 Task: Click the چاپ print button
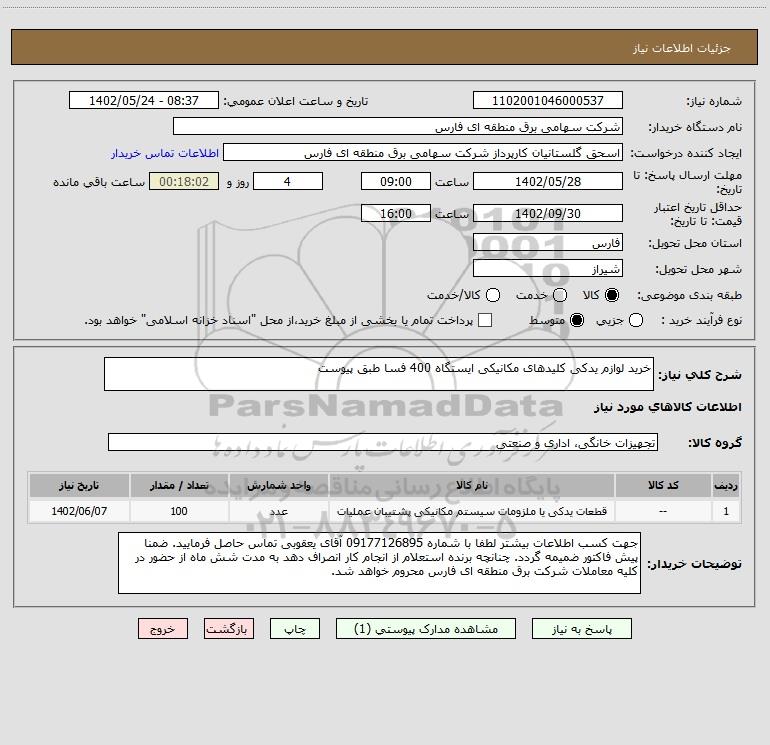295,629
